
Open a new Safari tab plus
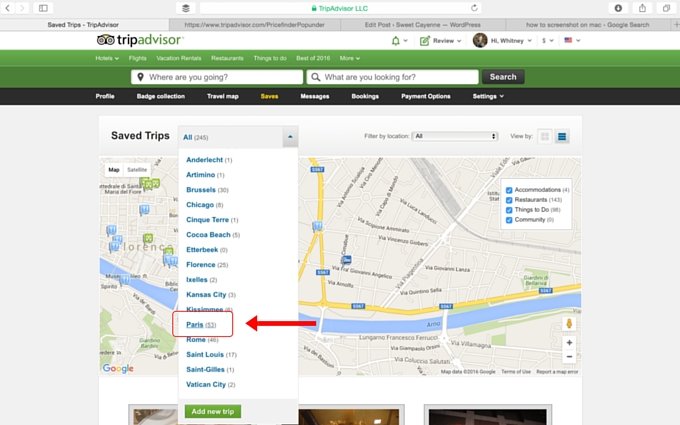coord(676,24)
